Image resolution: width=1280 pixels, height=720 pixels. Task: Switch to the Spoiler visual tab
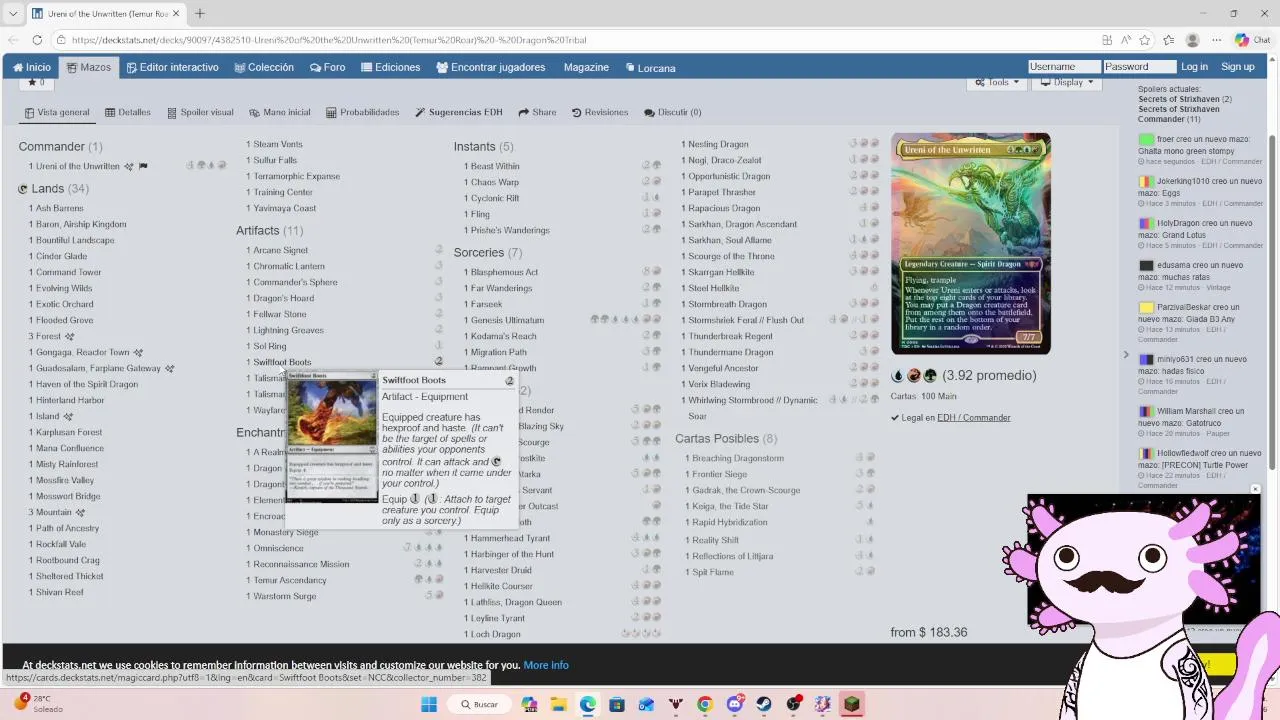coord(200,112)
